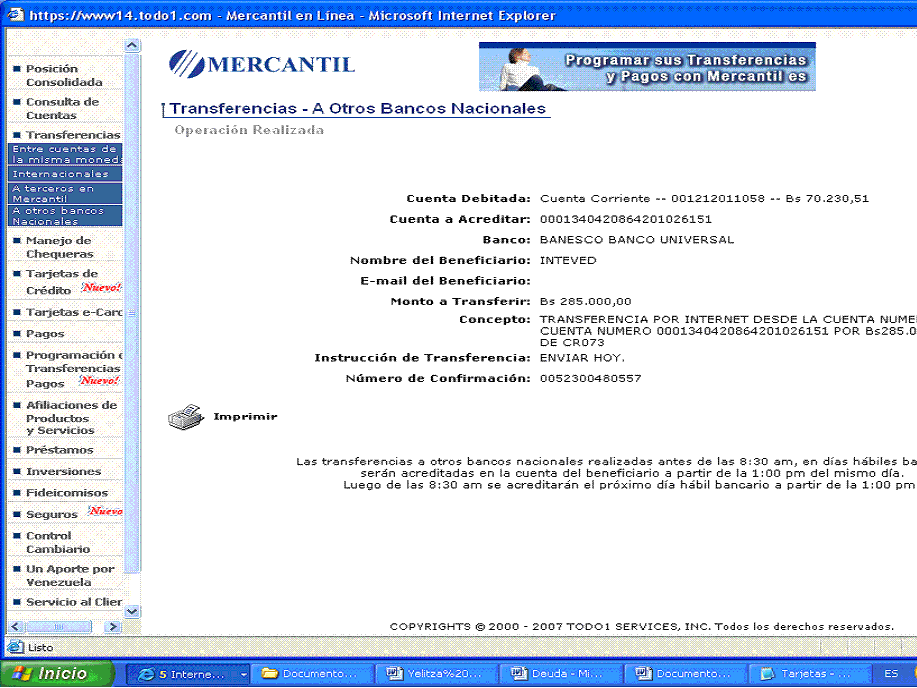Open the Inversiones menu item
The width and height of the screenshot is (917, 688).
(x=63, y=471)
